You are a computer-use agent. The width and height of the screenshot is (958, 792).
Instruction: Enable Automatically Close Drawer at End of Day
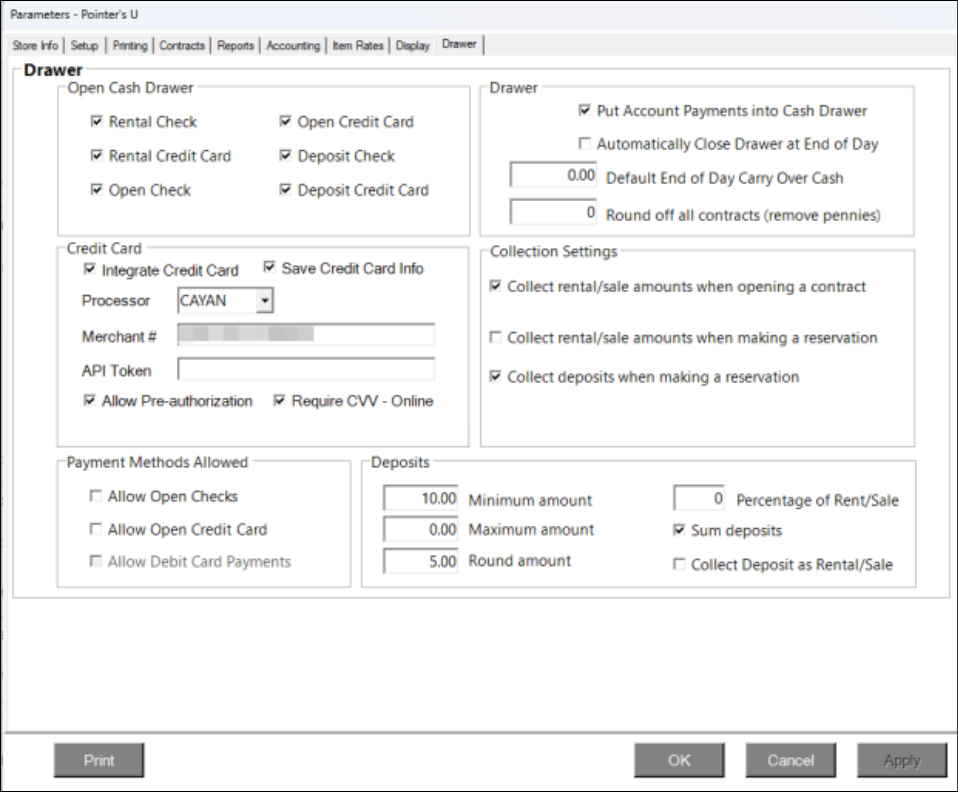tap(585, 144)
